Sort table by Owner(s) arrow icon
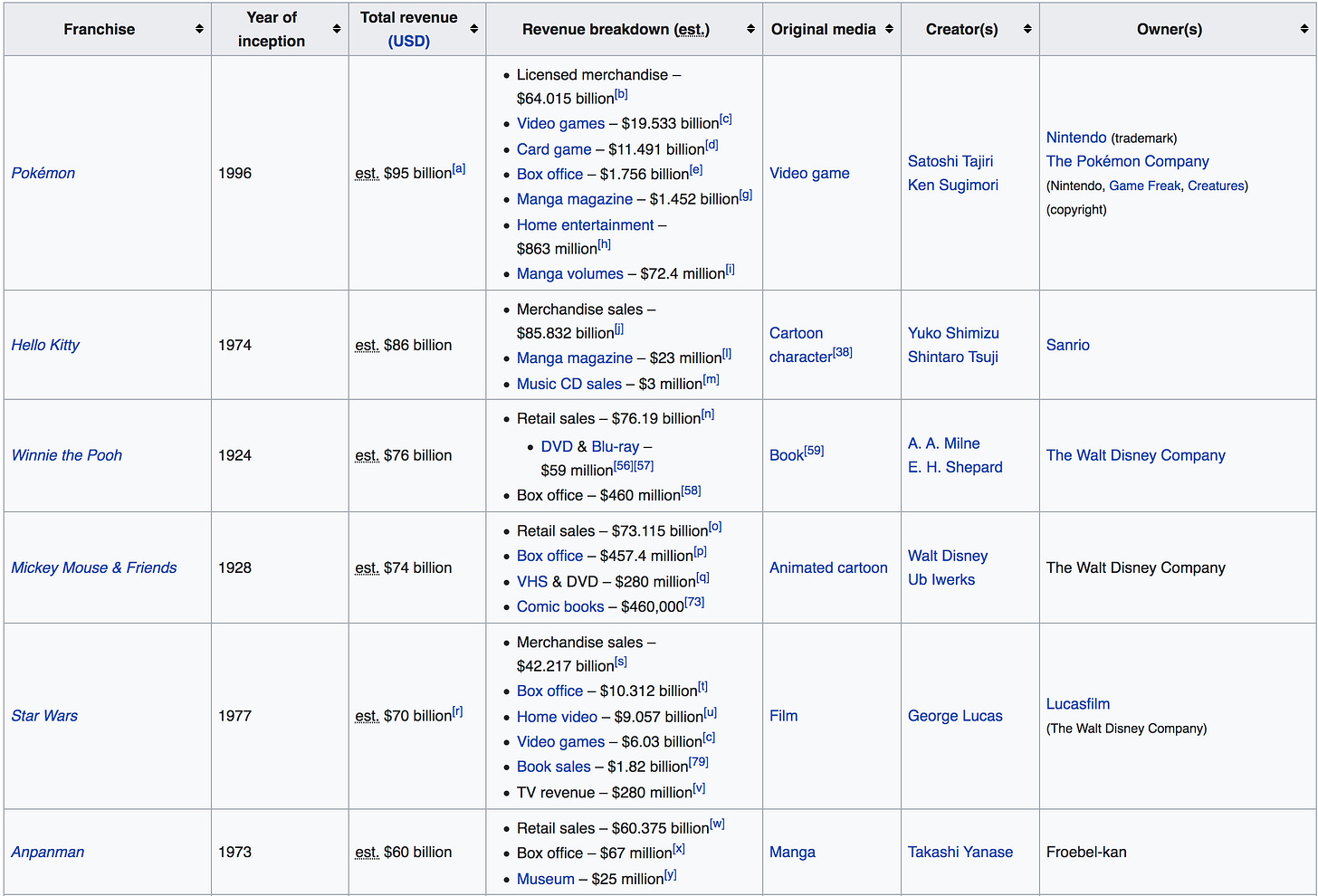The height and width of the screenshot is (896, 1318). pyautogui.click(x=1304, y=29)
